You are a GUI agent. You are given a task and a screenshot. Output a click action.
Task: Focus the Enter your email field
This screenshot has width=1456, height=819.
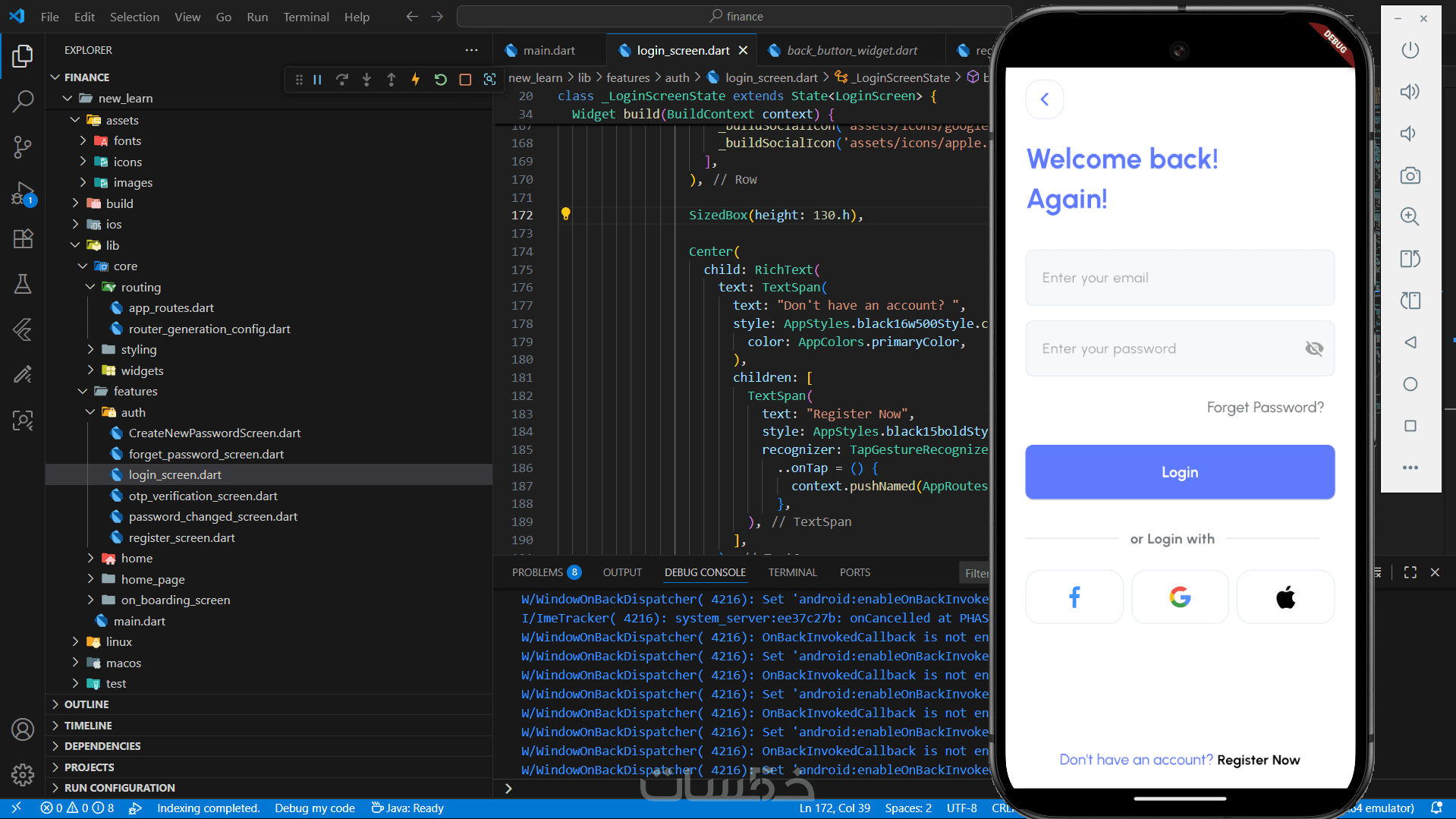point(1180,278)
